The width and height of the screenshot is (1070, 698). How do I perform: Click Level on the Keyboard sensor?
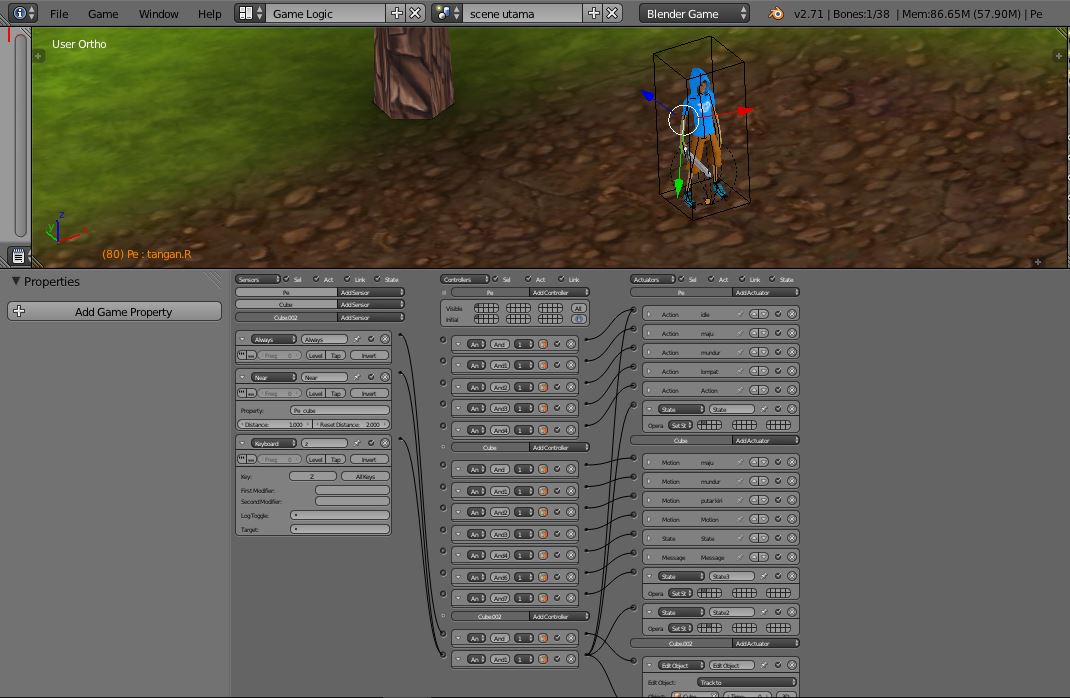(315, 460)
